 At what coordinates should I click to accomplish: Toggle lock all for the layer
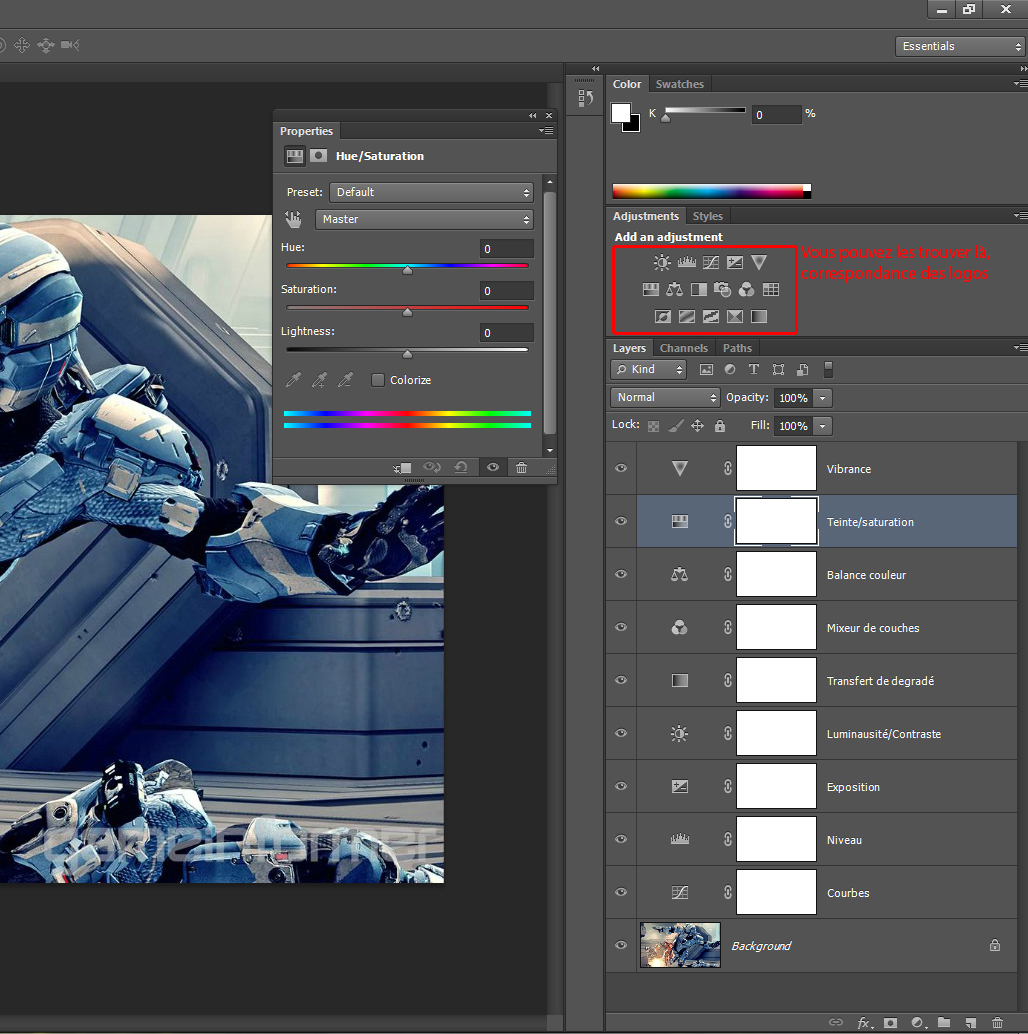click(x=720, y=426)
